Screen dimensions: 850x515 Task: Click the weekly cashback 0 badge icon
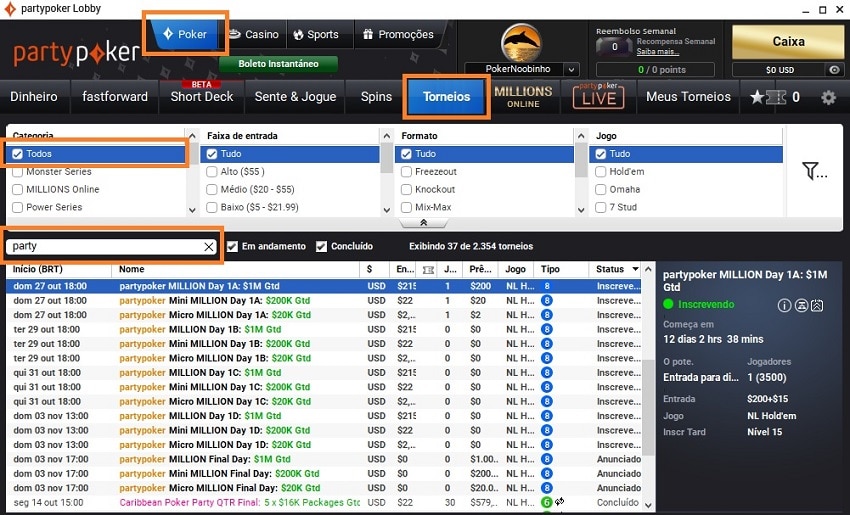click(x=614, y=47)
